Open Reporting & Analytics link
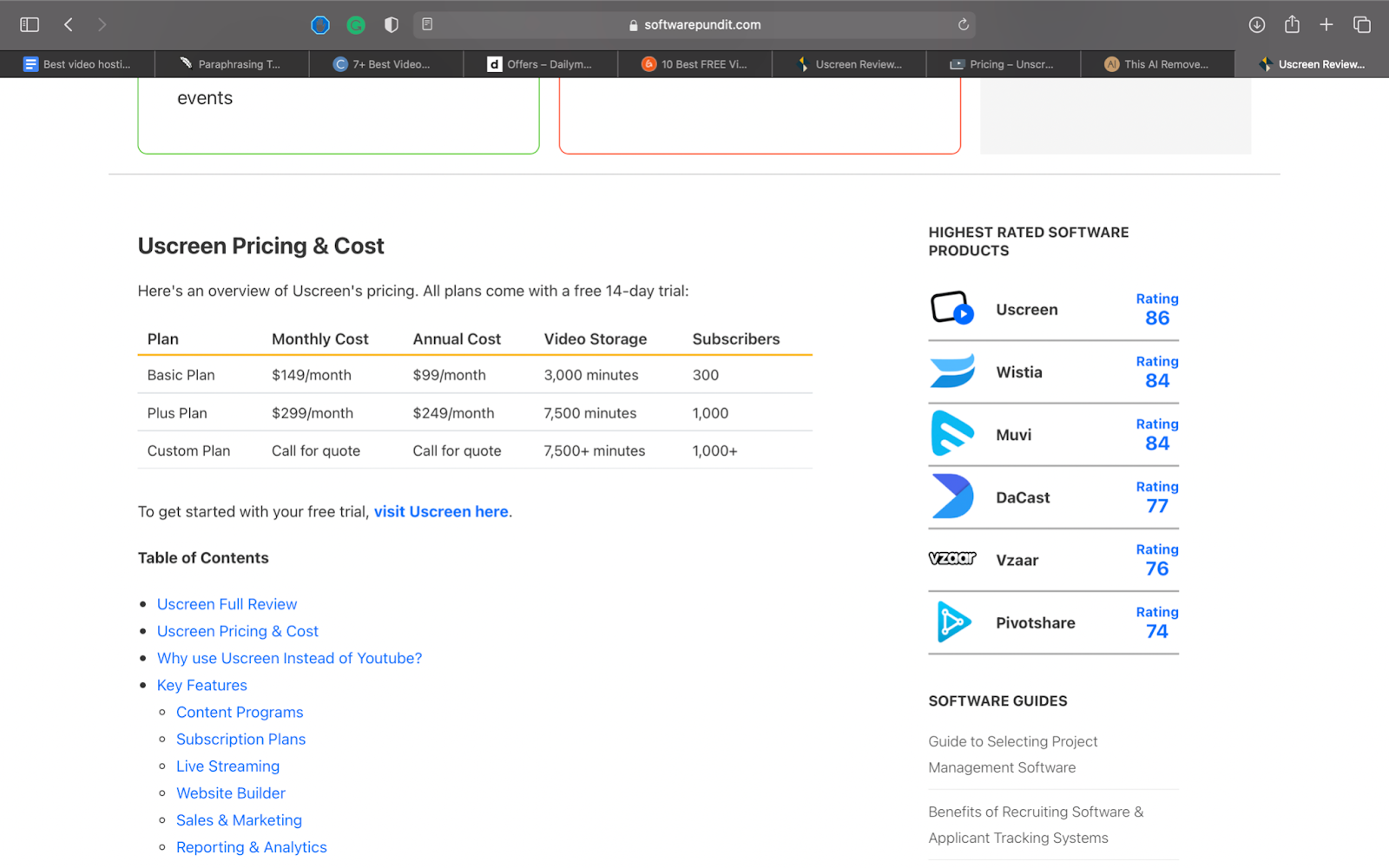1389x868 pixels. (251, 846)
